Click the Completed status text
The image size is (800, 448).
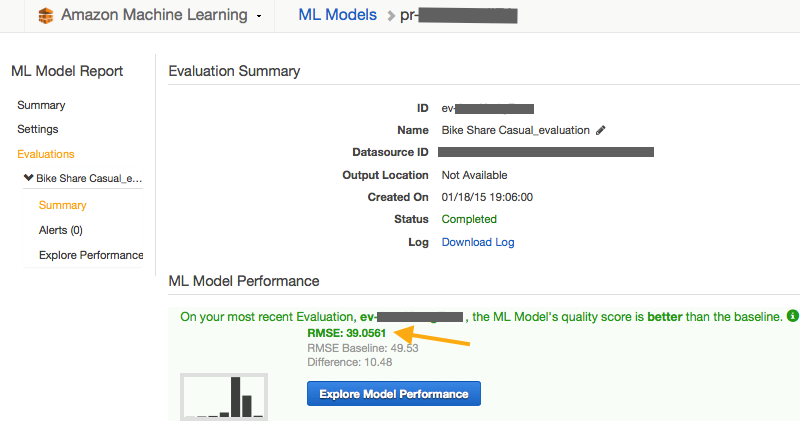(x=469, y=219)
